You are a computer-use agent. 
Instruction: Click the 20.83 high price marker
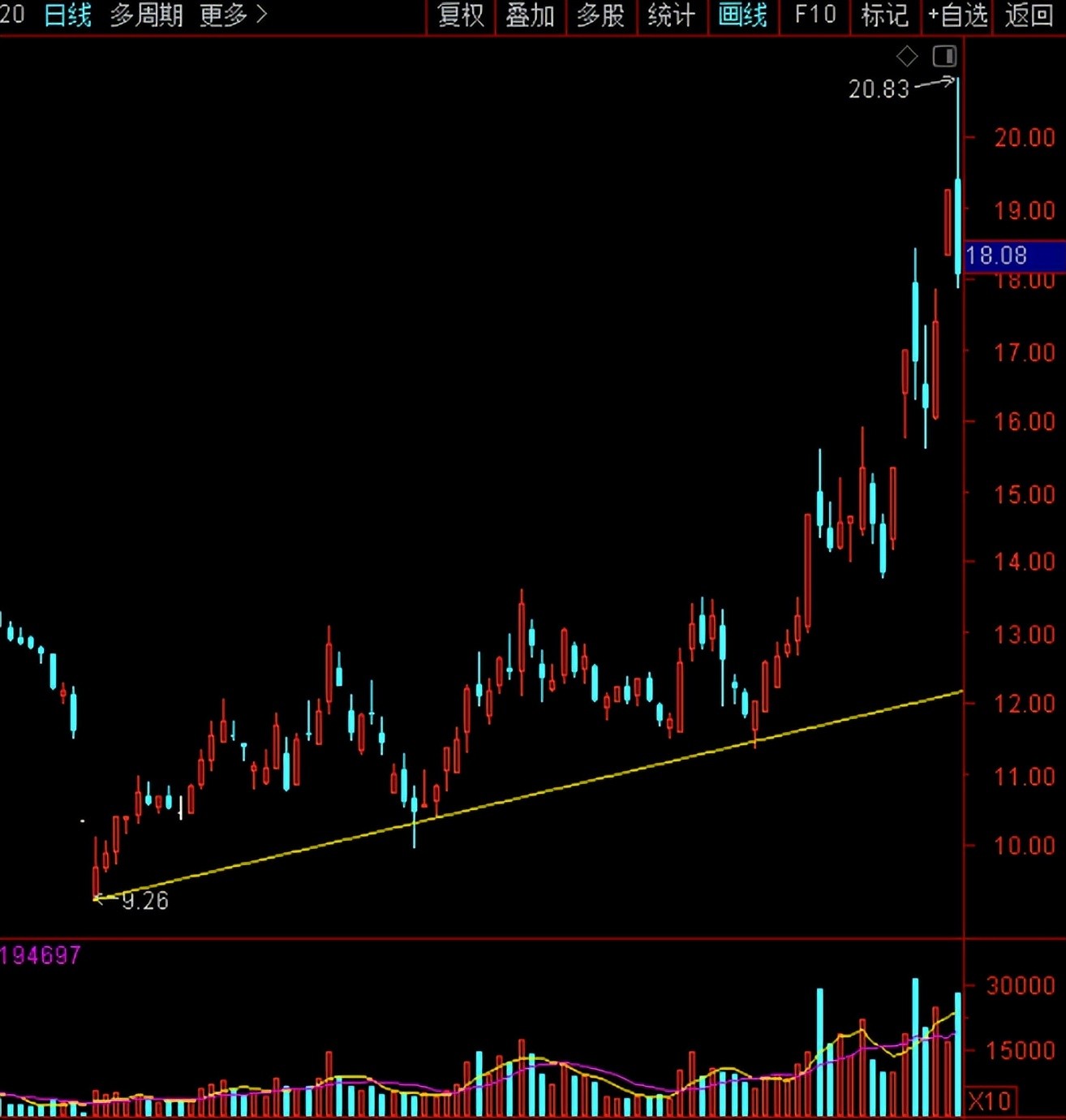point(879,88)
